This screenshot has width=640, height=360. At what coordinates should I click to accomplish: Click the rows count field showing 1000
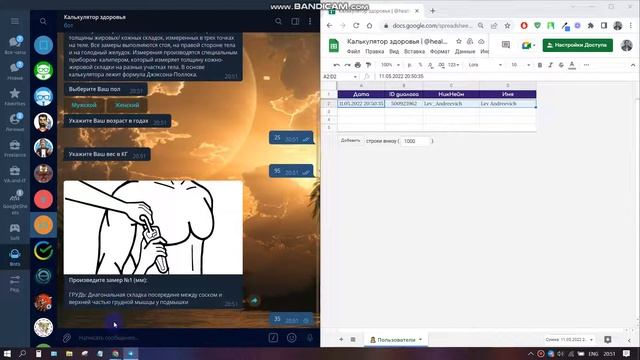click(x=415, y=141)
